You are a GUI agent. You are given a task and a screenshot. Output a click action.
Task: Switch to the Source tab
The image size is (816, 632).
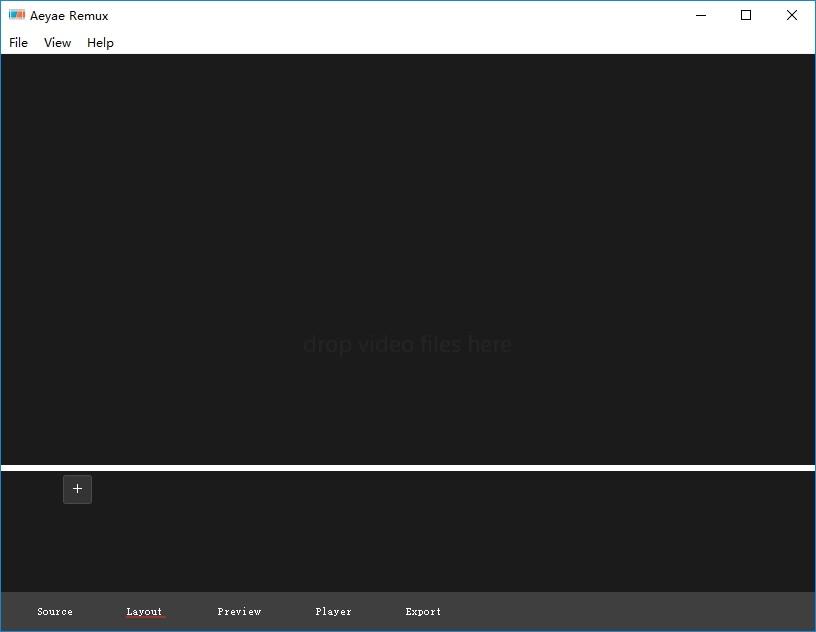tap(55, 612)
